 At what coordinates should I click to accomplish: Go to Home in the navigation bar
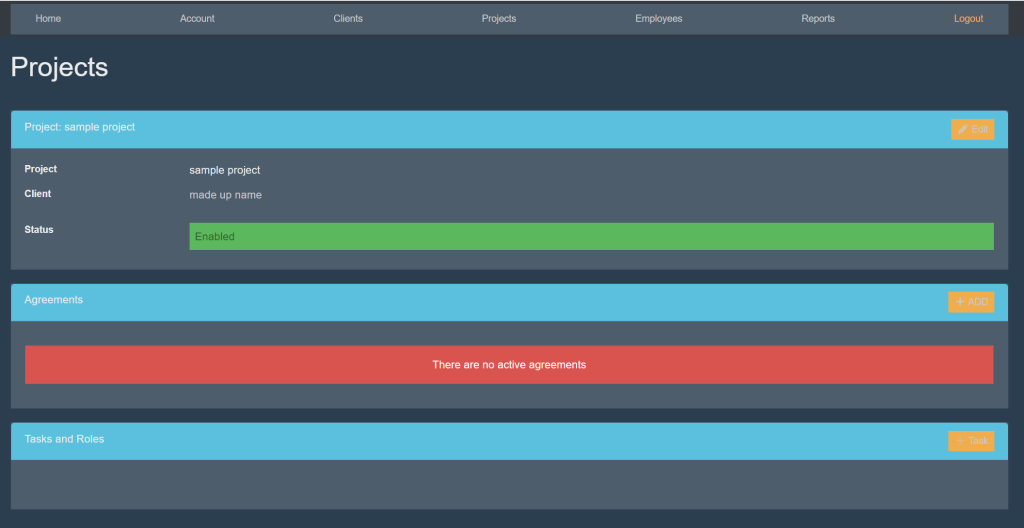[x=48, y=18]
